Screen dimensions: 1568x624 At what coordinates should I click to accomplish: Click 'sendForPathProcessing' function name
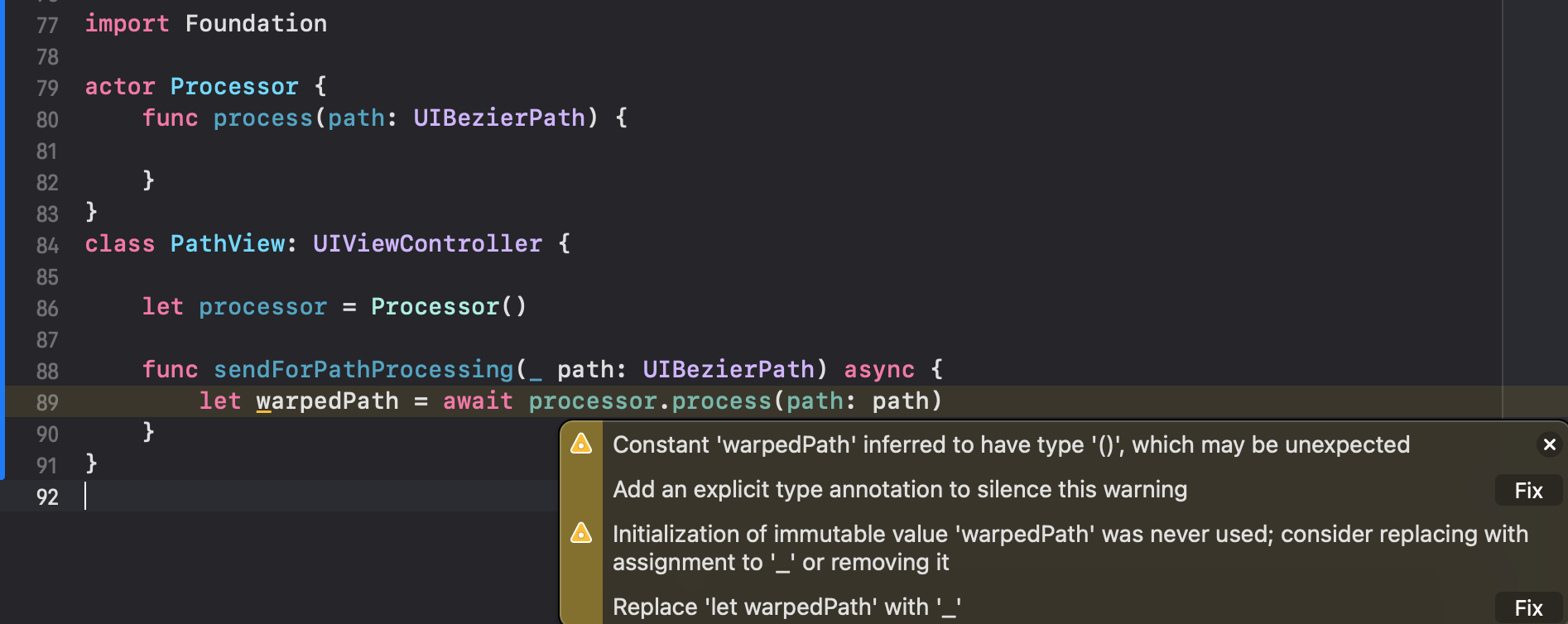pos(363,370)
